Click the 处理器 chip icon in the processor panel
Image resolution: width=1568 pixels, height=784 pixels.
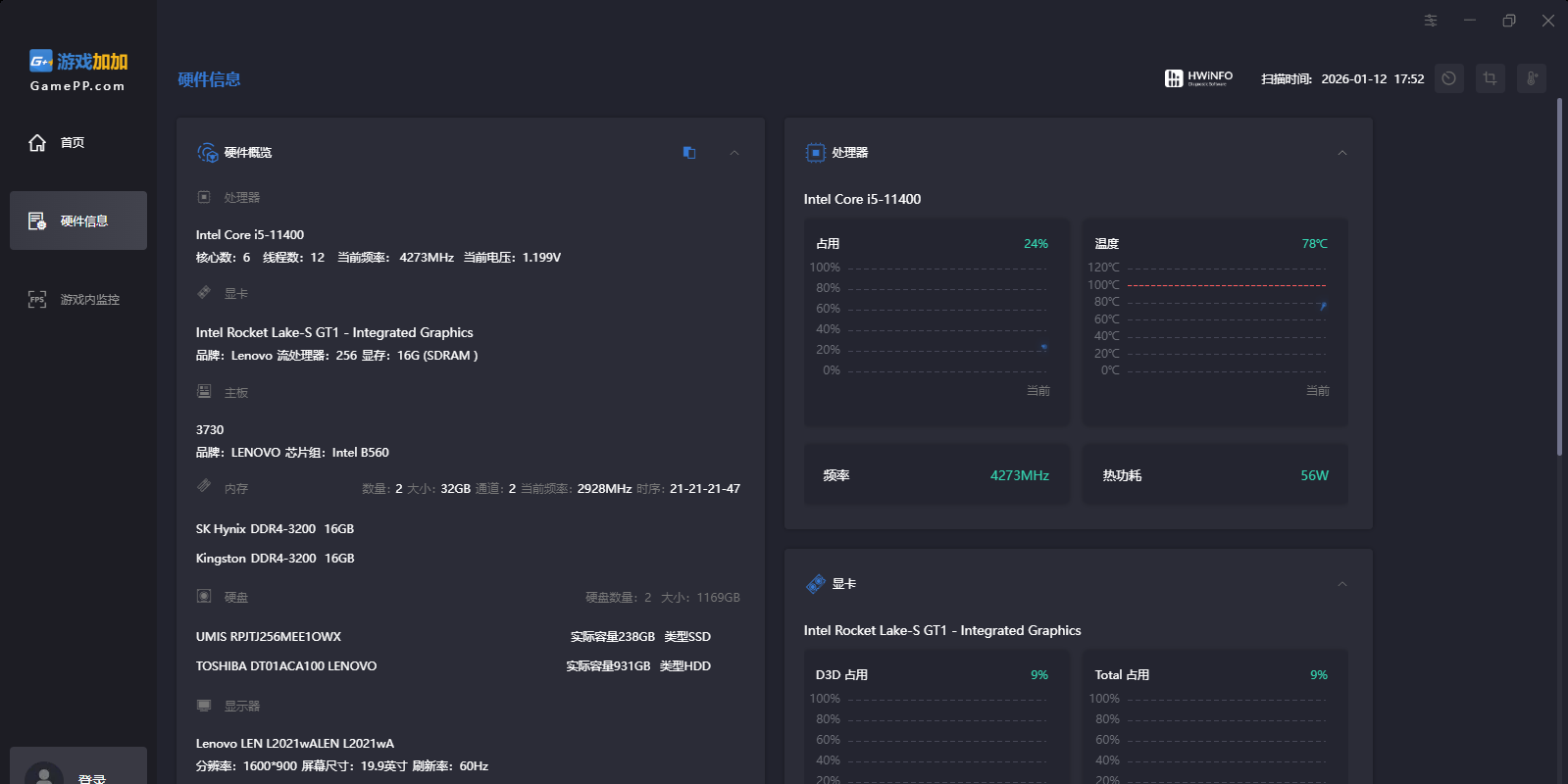pyautogui.click(x=815, y=153)
